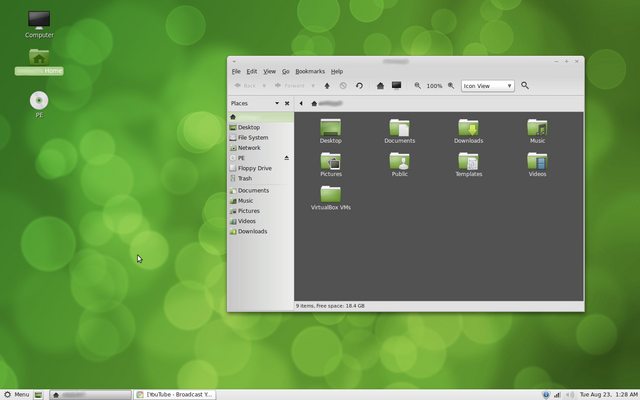
Task: Open the View menu
Action: tap(269, 71)
